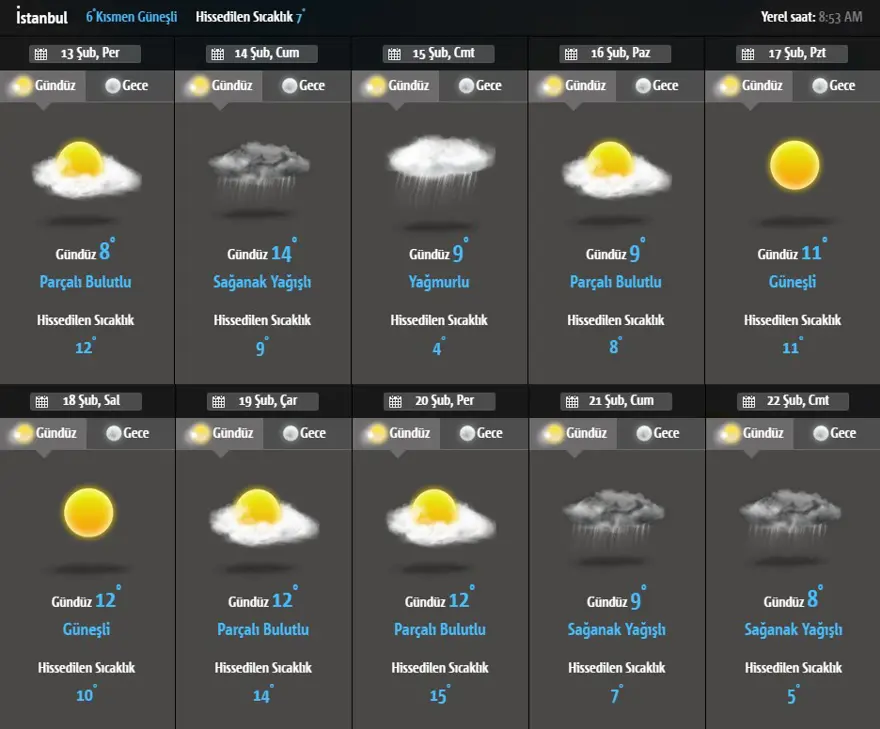Select Gündüz tab for 14 Şub
880x729 pixels.
[220, 86]
